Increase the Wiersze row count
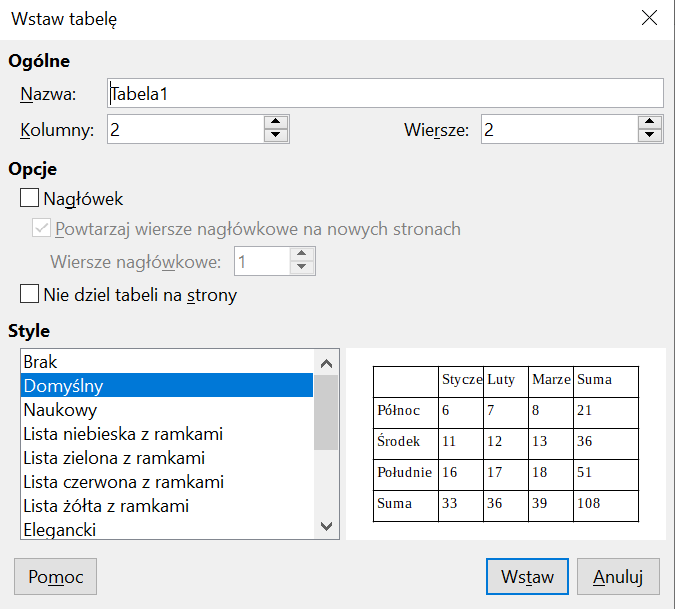 point(650,123)
